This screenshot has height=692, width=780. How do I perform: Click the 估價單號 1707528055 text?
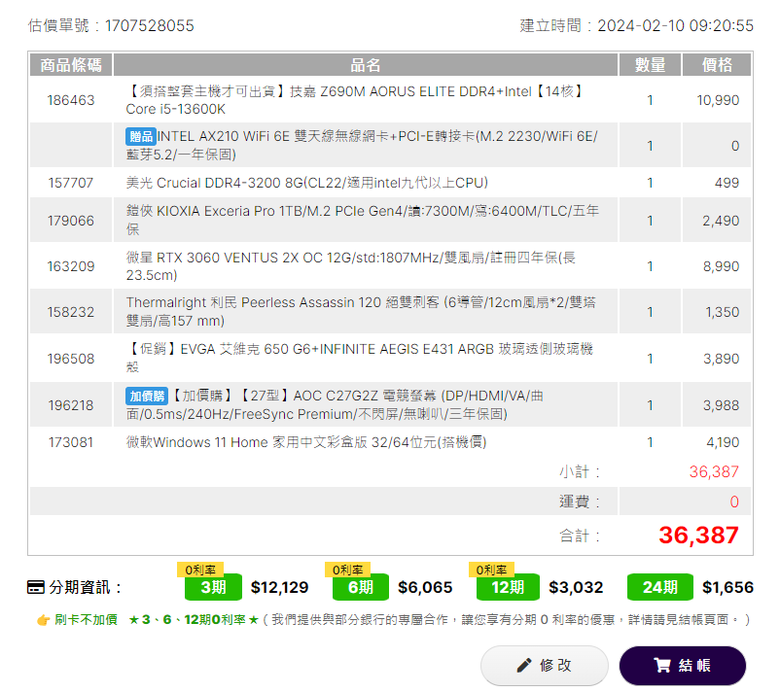pos(111,25)
